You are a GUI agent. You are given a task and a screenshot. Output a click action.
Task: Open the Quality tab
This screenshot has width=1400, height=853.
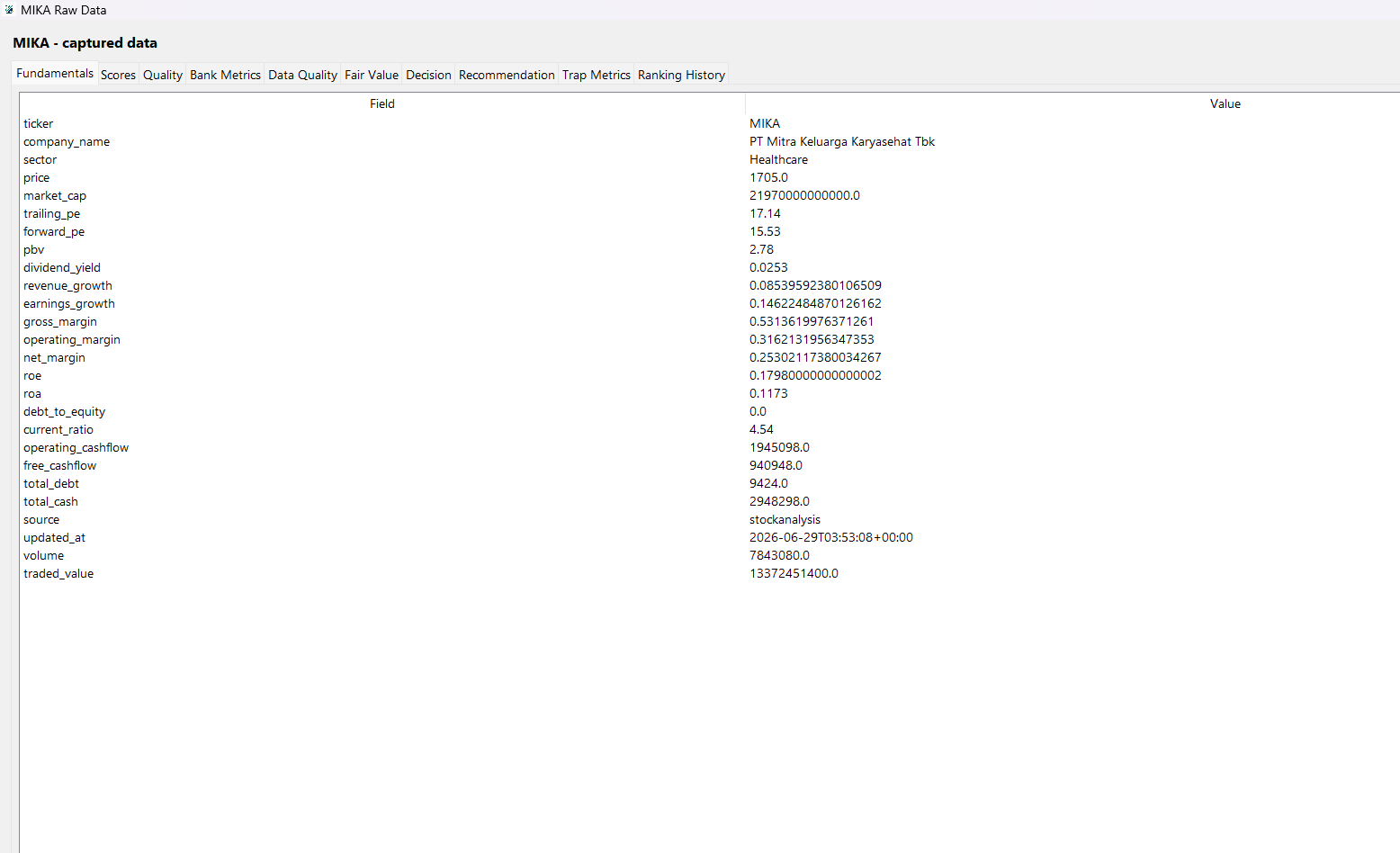[x=163, y=75]
